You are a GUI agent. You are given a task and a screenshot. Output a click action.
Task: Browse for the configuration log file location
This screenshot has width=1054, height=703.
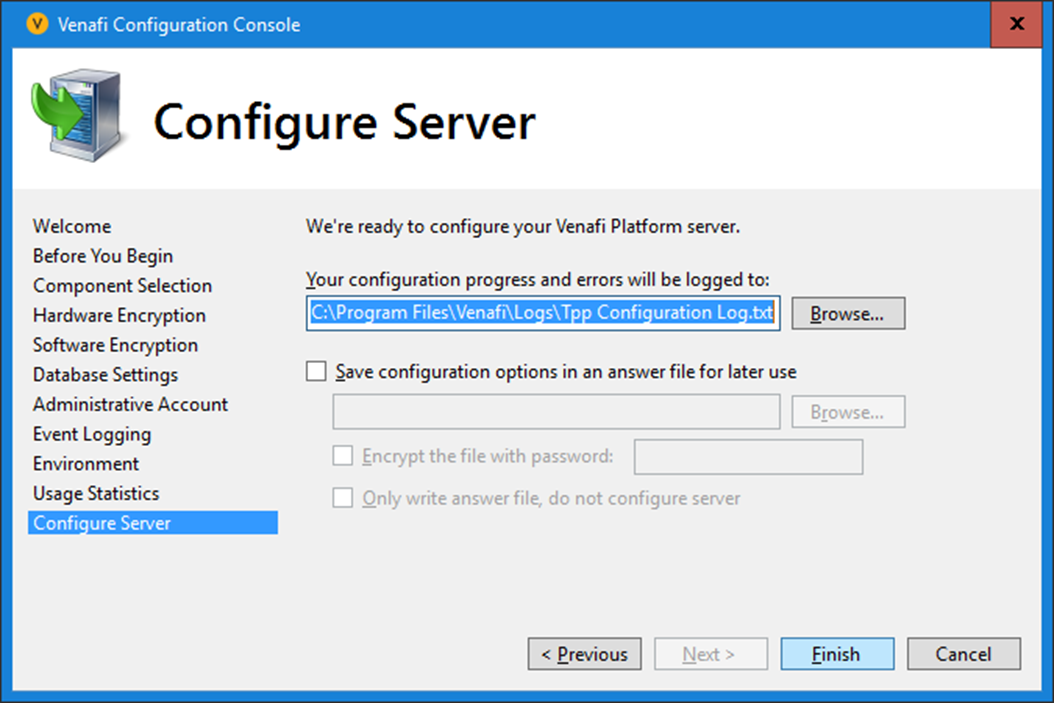(x=847, y=313)
